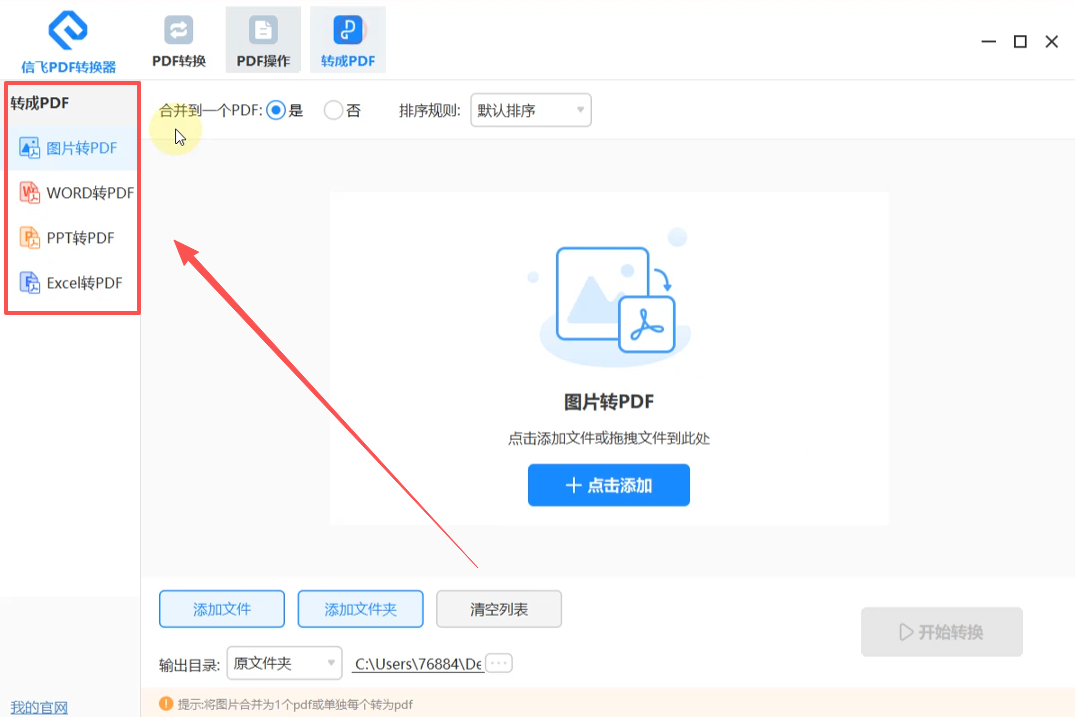Click the output path C:\Users\76884 field
This screenshot has width=1075, height=717.
coord(418,664)
